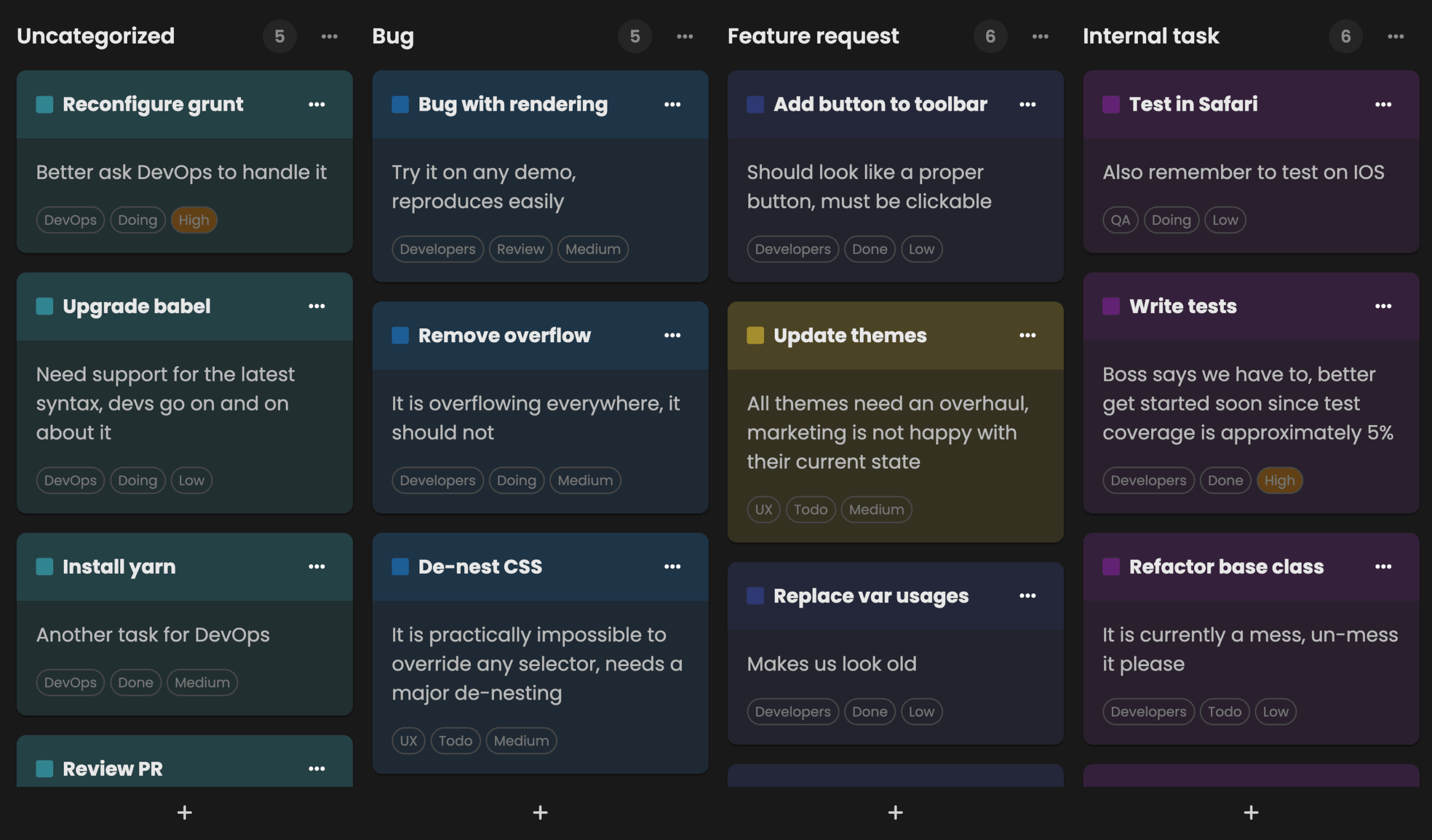Open Uncategorized column options menu

(x=329, y=36)
